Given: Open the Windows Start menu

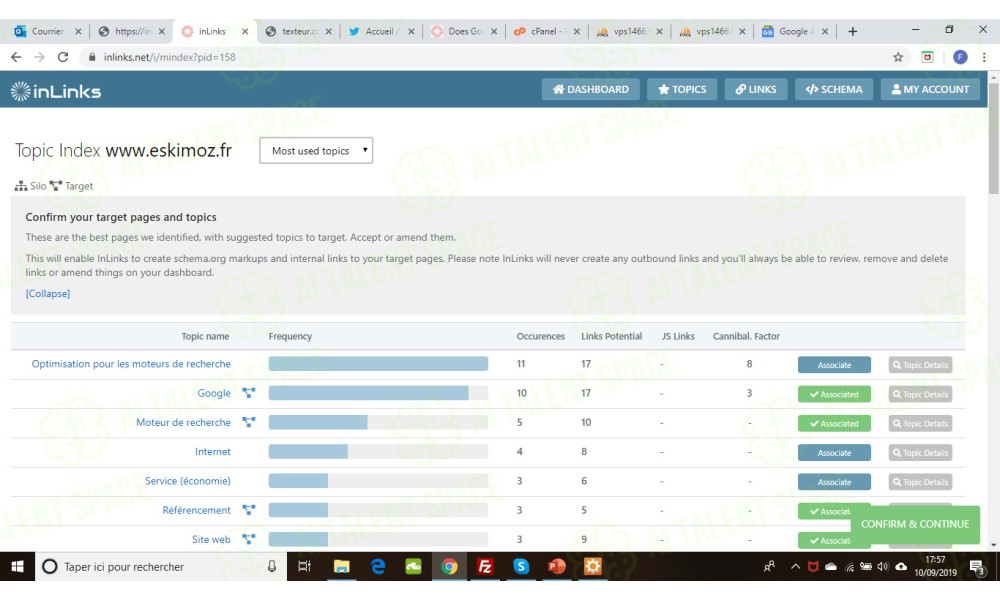Looking at the screenshot, I should click(18, 566).
